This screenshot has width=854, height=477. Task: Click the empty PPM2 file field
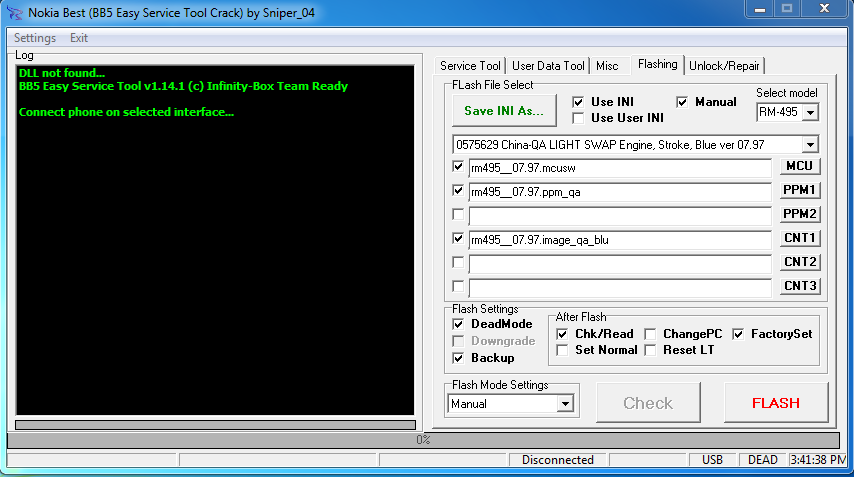click(x=620, y=216)
